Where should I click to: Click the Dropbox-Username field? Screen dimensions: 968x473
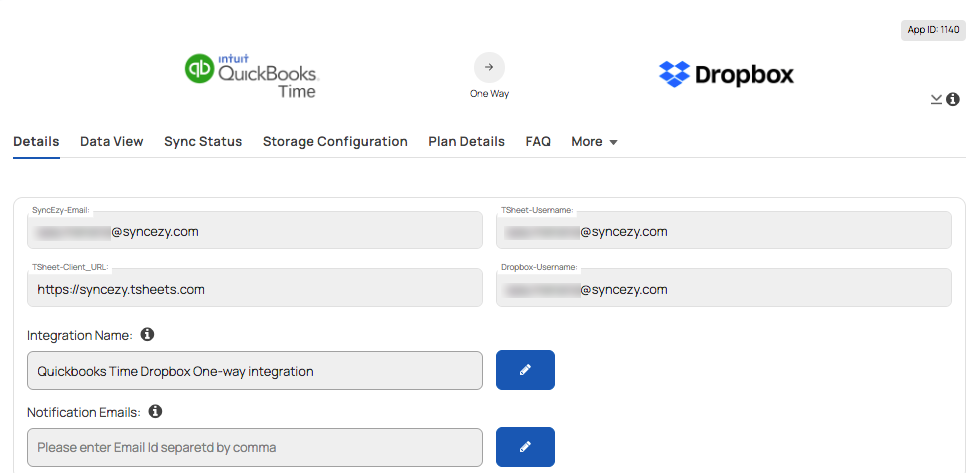(x=724, y=288)
